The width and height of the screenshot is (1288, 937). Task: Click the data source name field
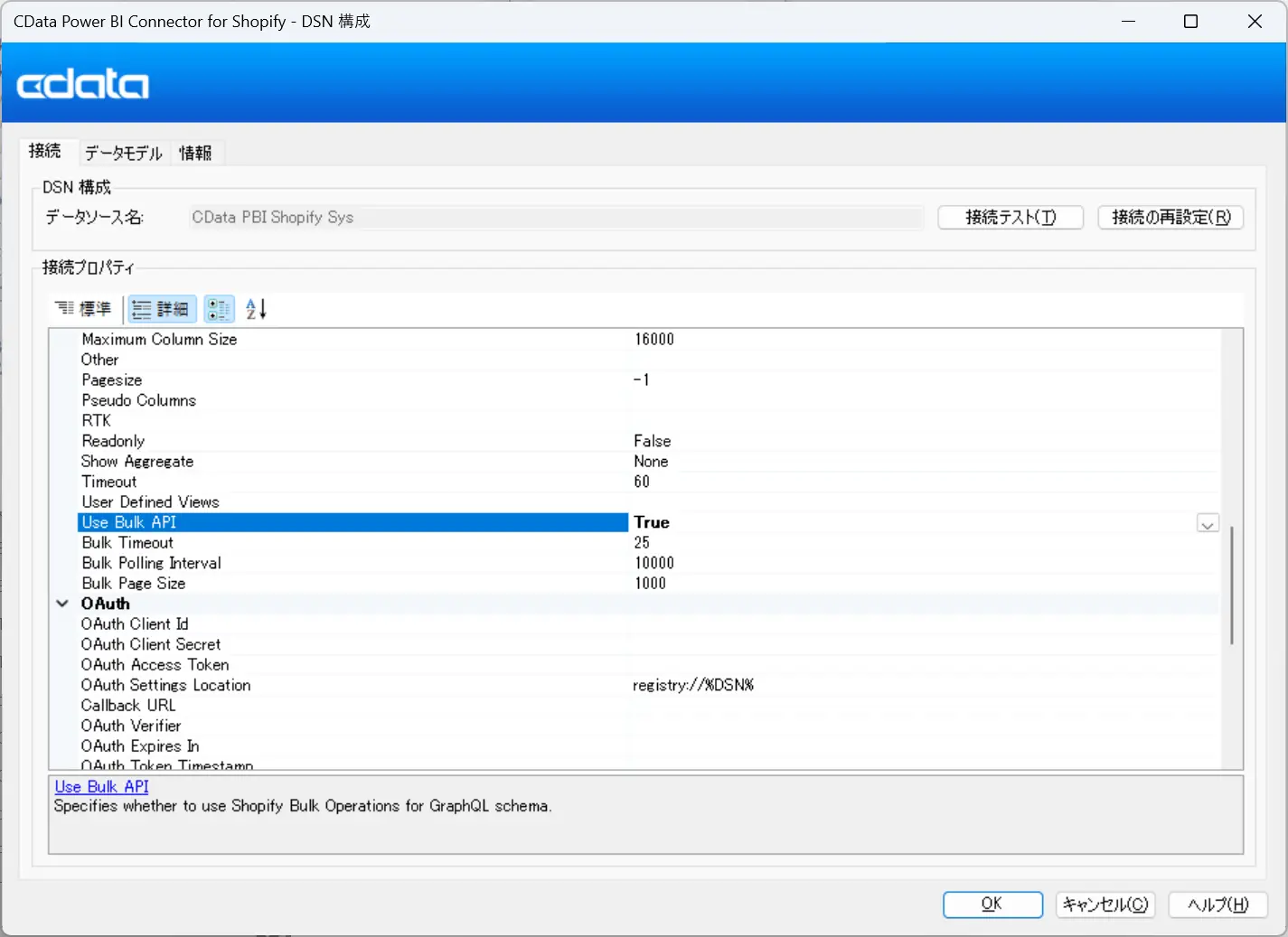(555, 217)
